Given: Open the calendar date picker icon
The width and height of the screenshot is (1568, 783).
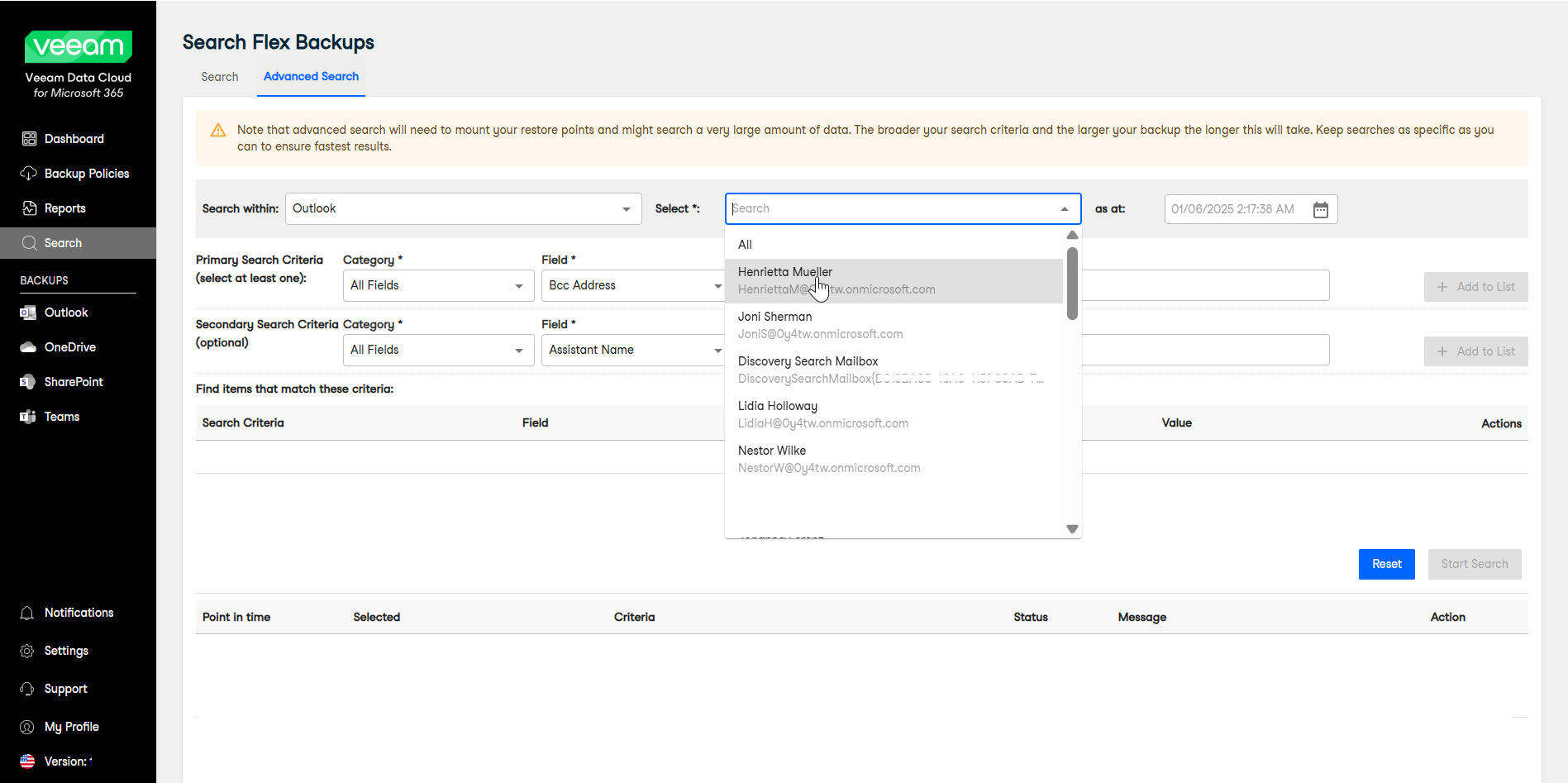Looking at the screenshot, I should [1321, 209].
